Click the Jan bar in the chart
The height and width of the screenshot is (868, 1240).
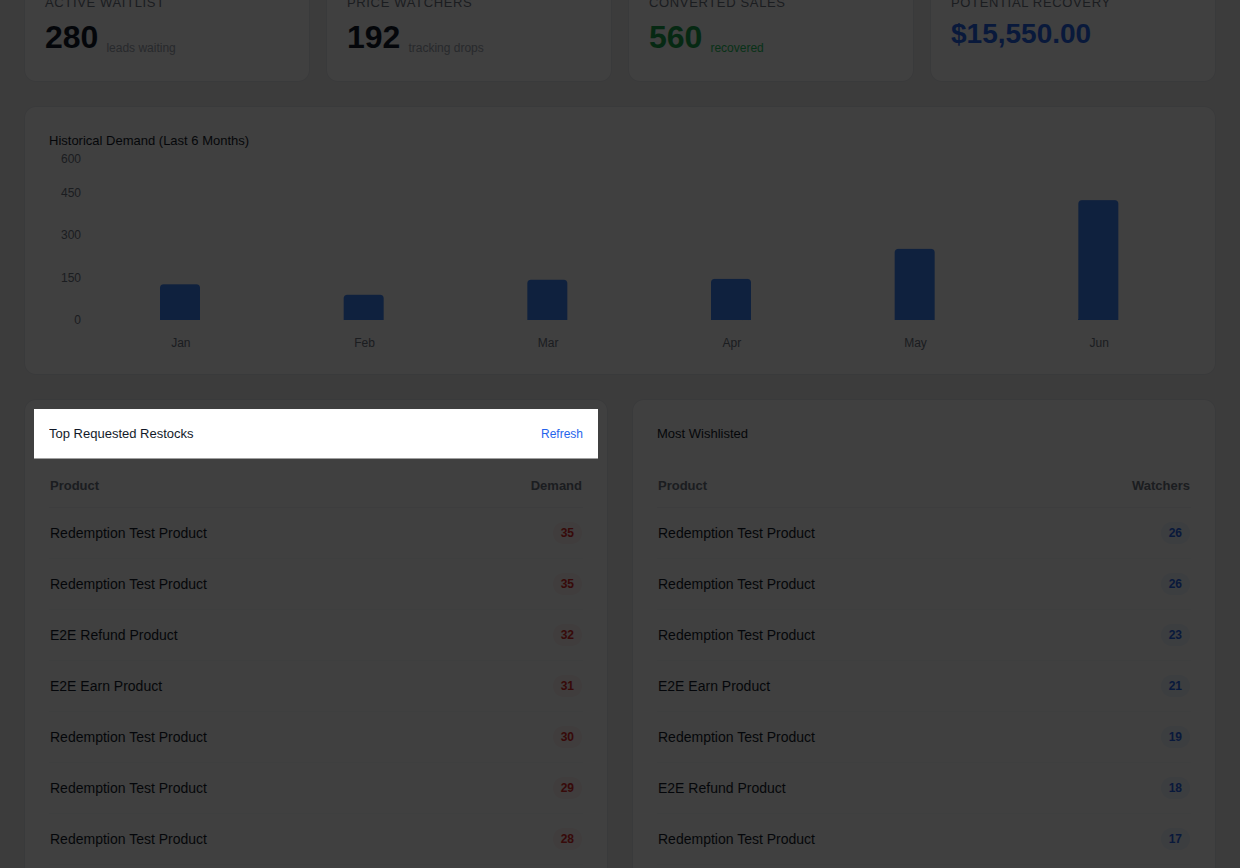[180, 302]
